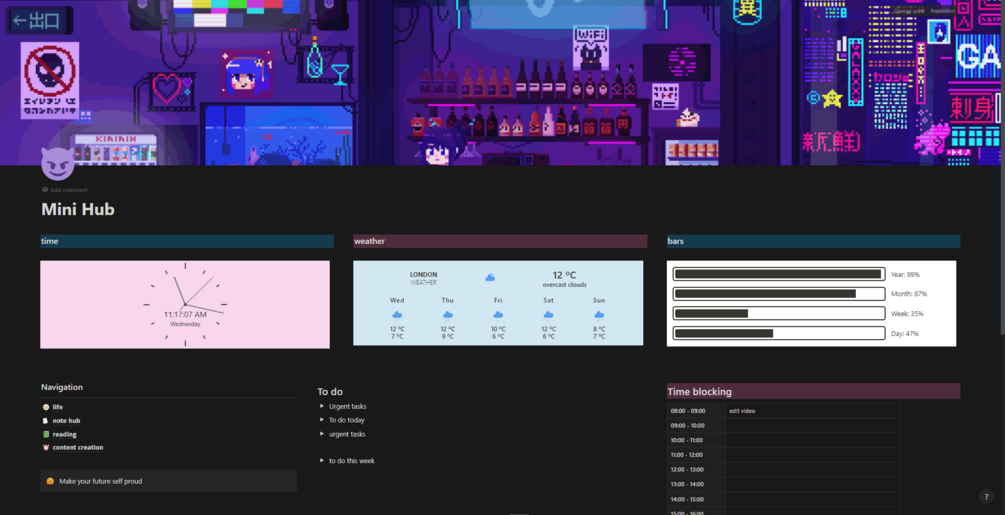
Task: Click the Navigation heading
Action: click(x=62, y=387)
